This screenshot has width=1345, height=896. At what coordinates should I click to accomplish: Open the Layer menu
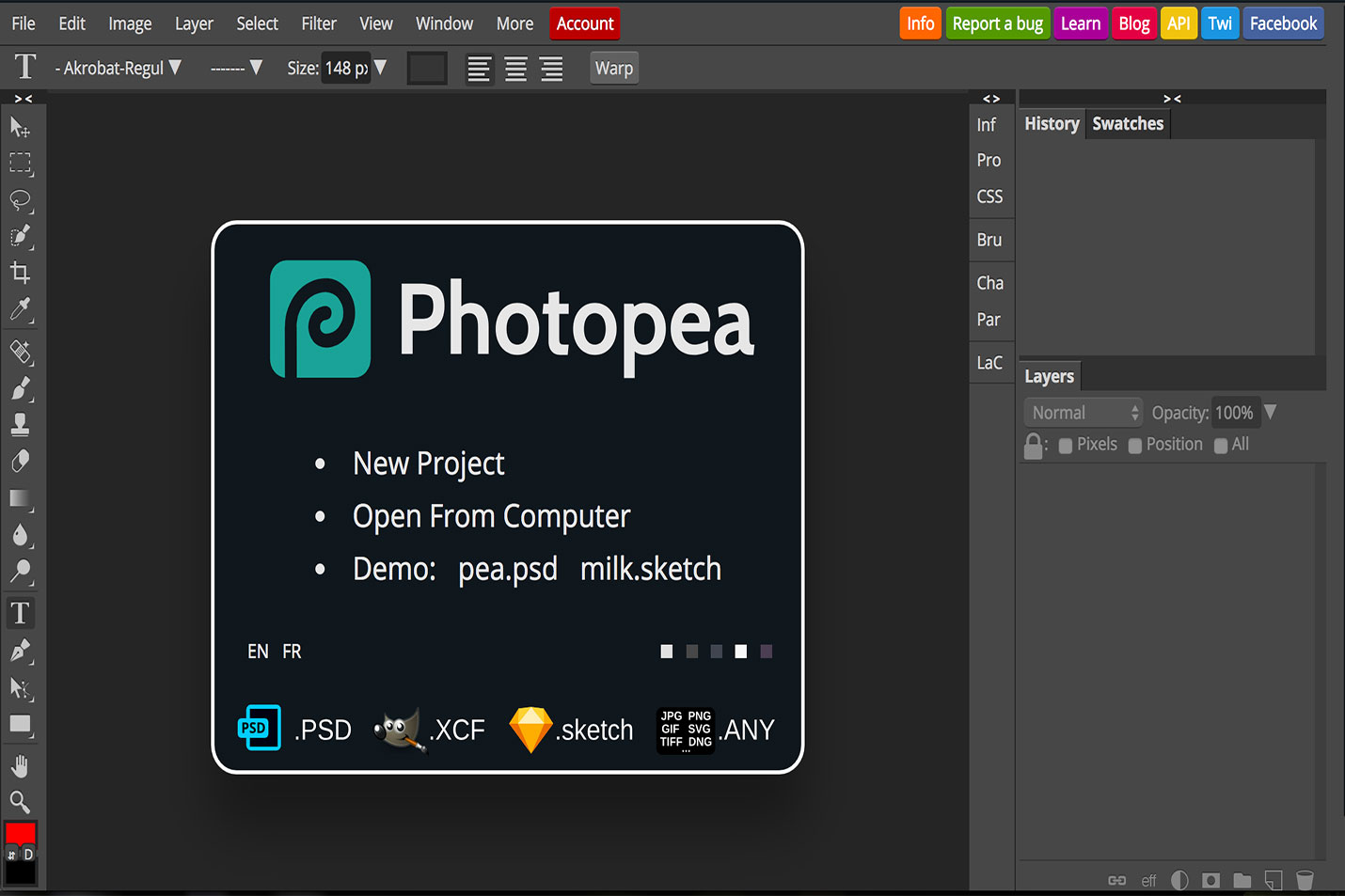point(194,24)
